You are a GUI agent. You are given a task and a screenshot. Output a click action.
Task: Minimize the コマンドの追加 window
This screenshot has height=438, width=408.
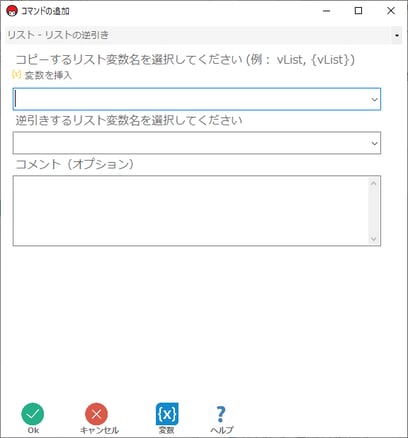click(x=327, y=11)
